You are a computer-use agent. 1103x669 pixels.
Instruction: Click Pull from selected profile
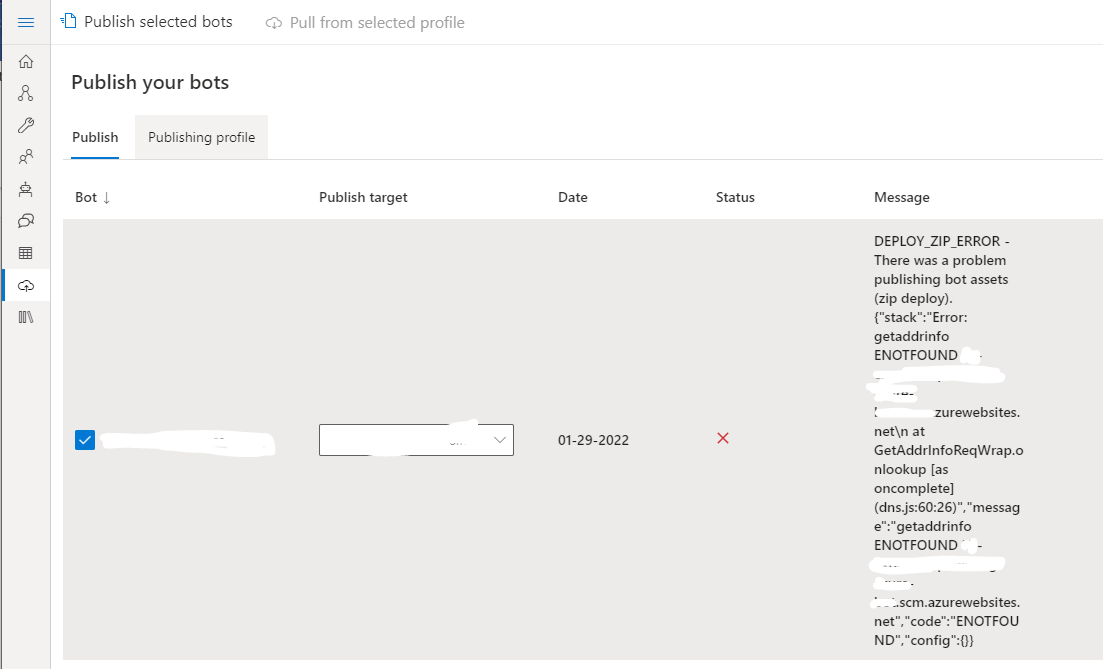click(x=364, y=21)
